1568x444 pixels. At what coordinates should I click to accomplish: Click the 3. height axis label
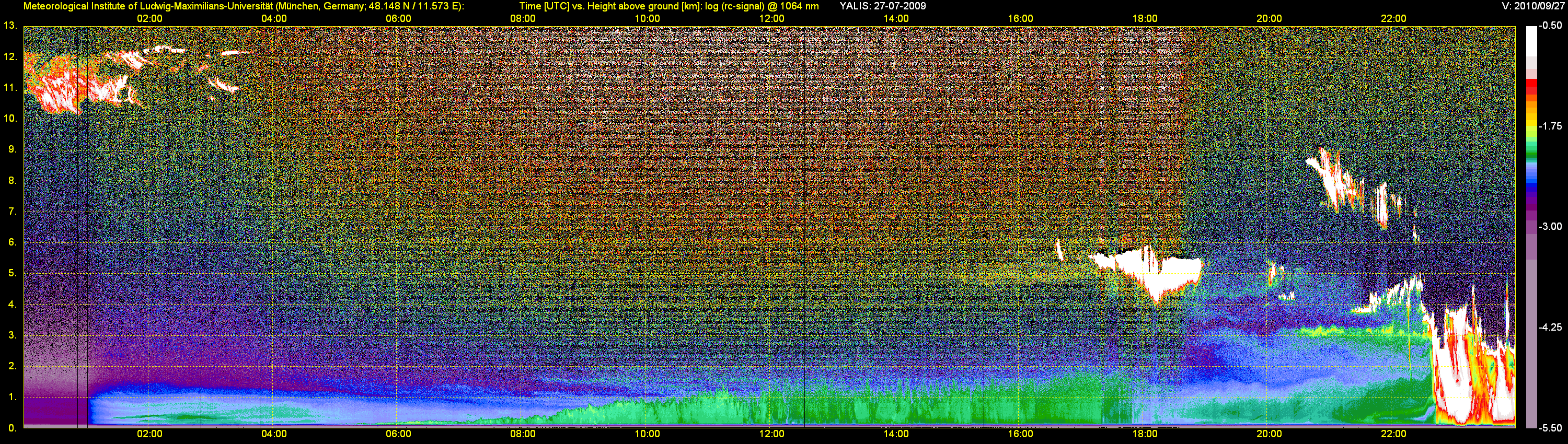(x=12, y=335)
